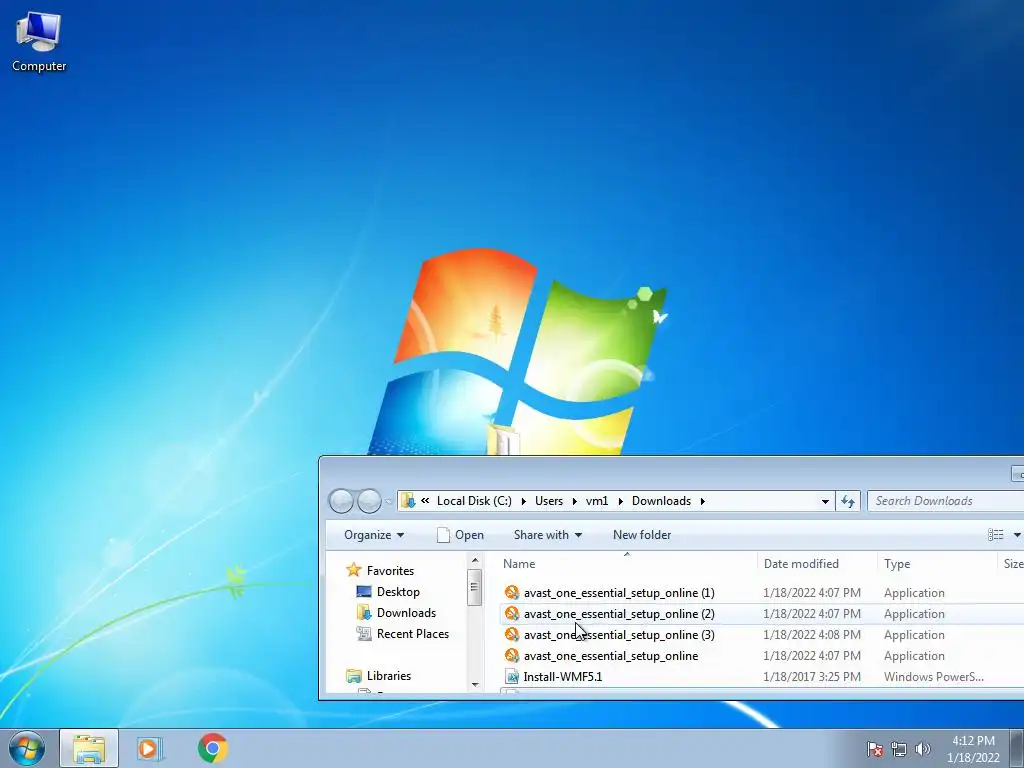Open the view options dropdown arrow

point(1017,535)
